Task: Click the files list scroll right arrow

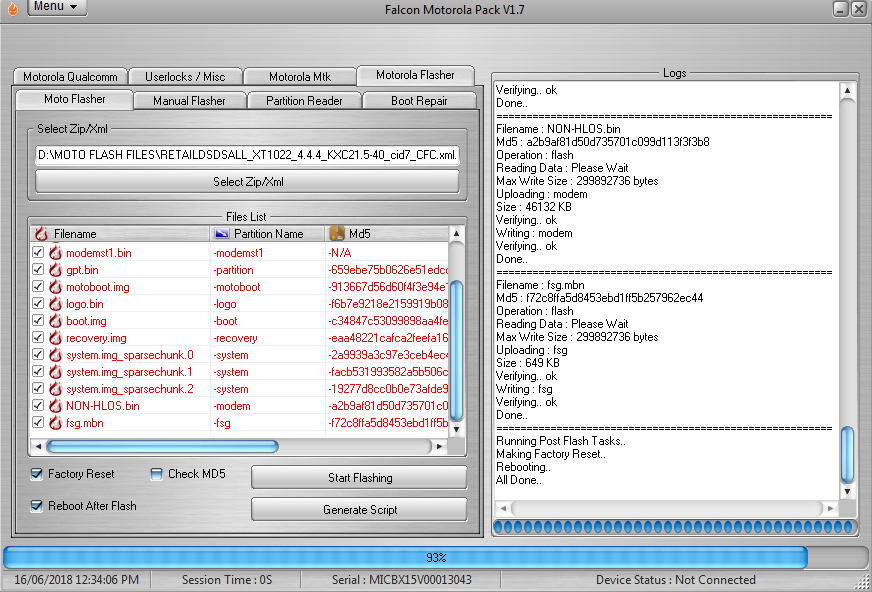Action: pos(439,446)
